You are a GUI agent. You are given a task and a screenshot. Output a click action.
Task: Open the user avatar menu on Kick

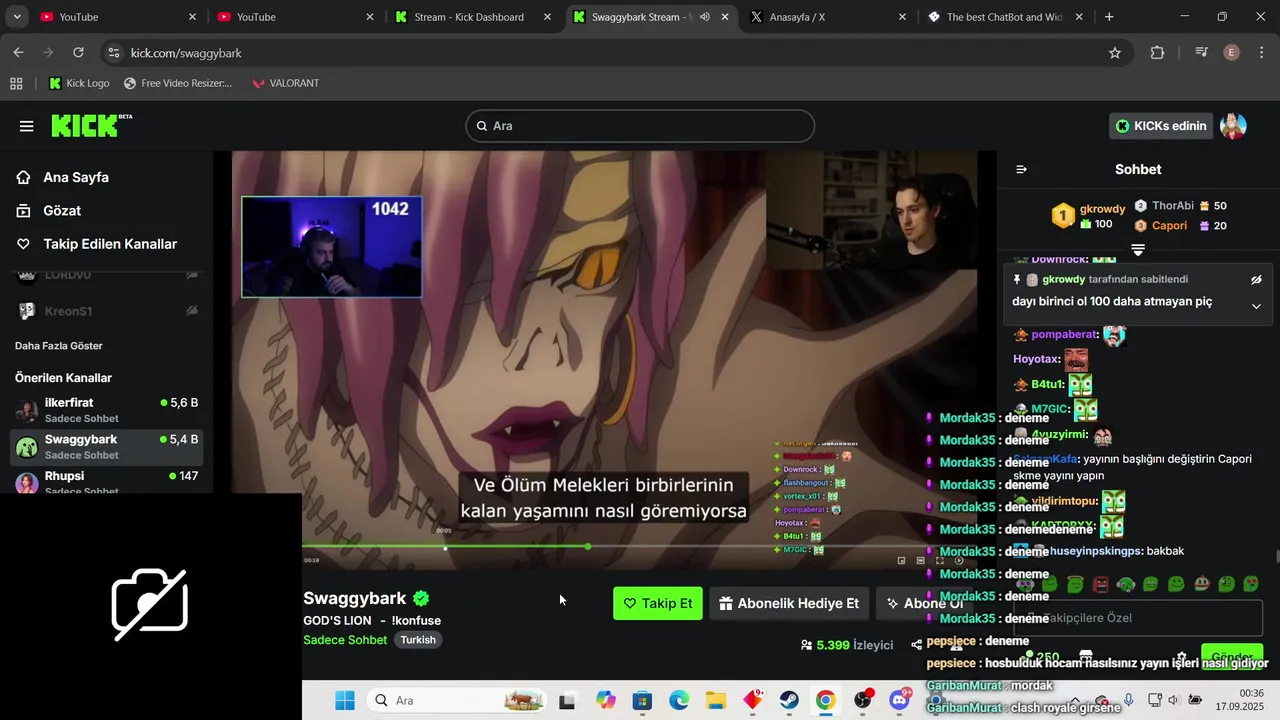point(1233,126)
